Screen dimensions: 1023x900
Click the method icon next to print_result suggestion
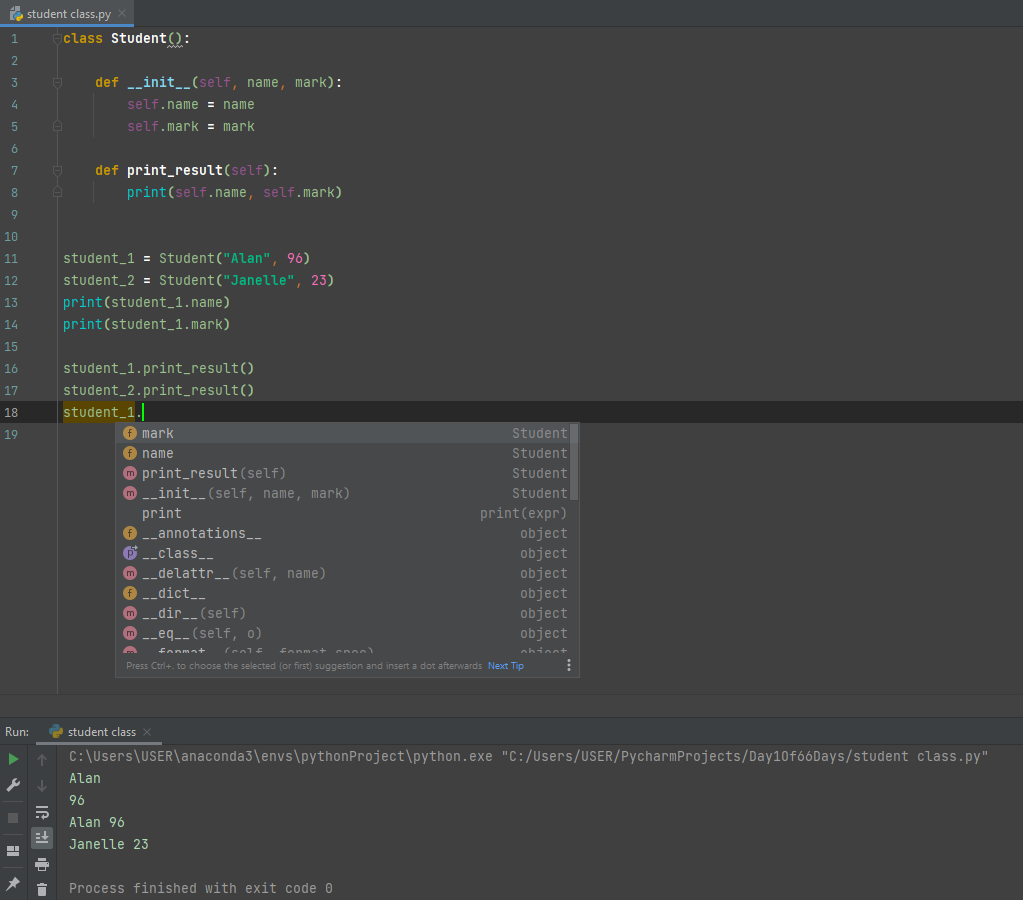[130, 473]
